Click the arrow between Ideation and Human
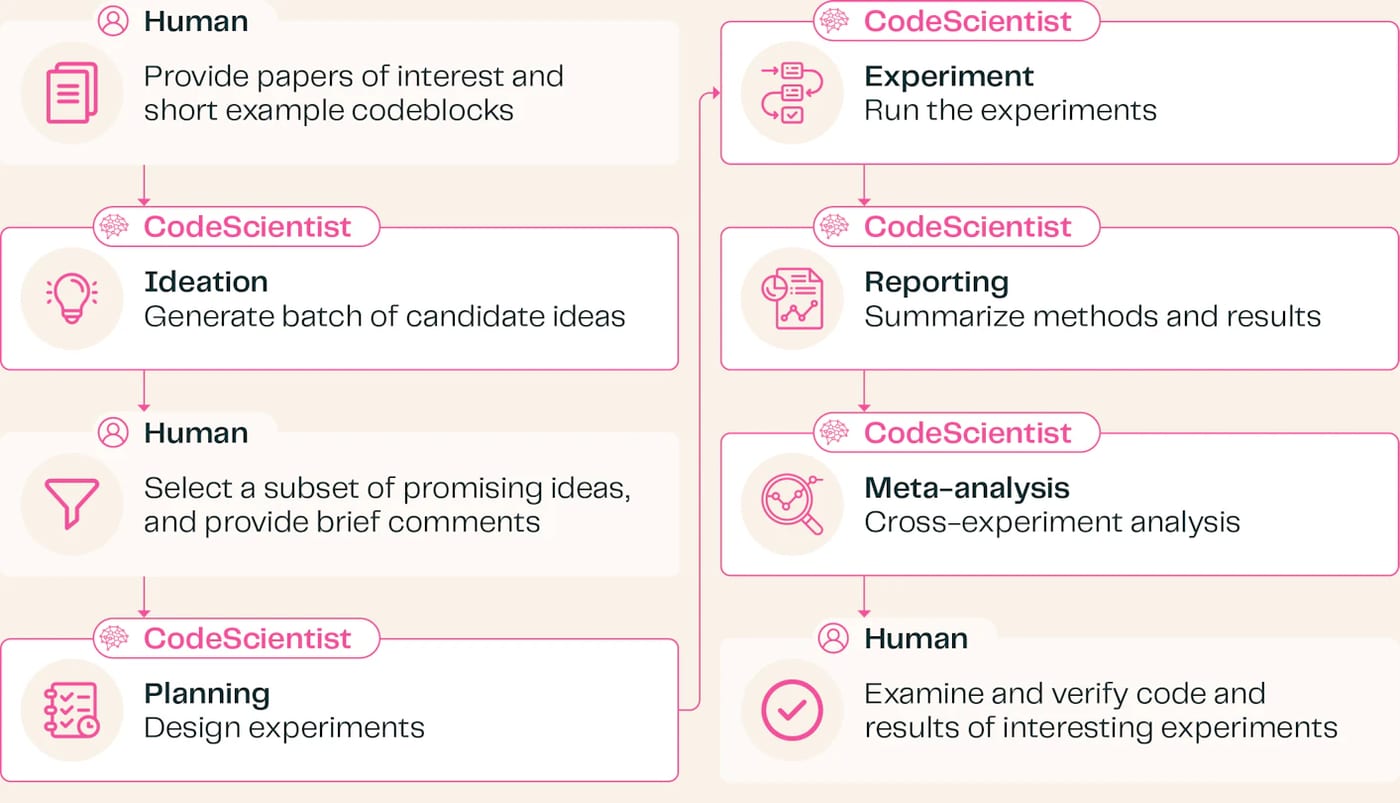This screenshot has height=803, width=1400. pyautogui.click(x=144, y=391)
